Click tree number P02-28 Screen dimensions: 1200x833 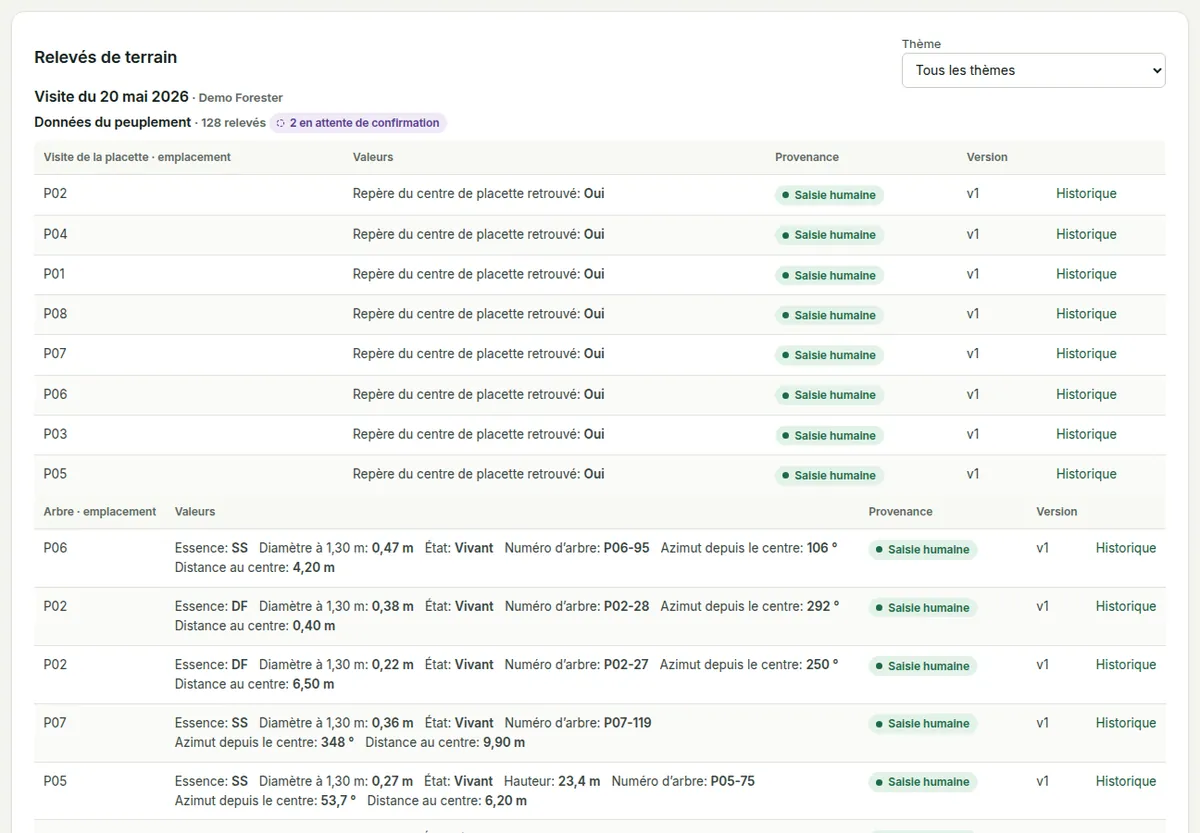[x=627, y=606]
